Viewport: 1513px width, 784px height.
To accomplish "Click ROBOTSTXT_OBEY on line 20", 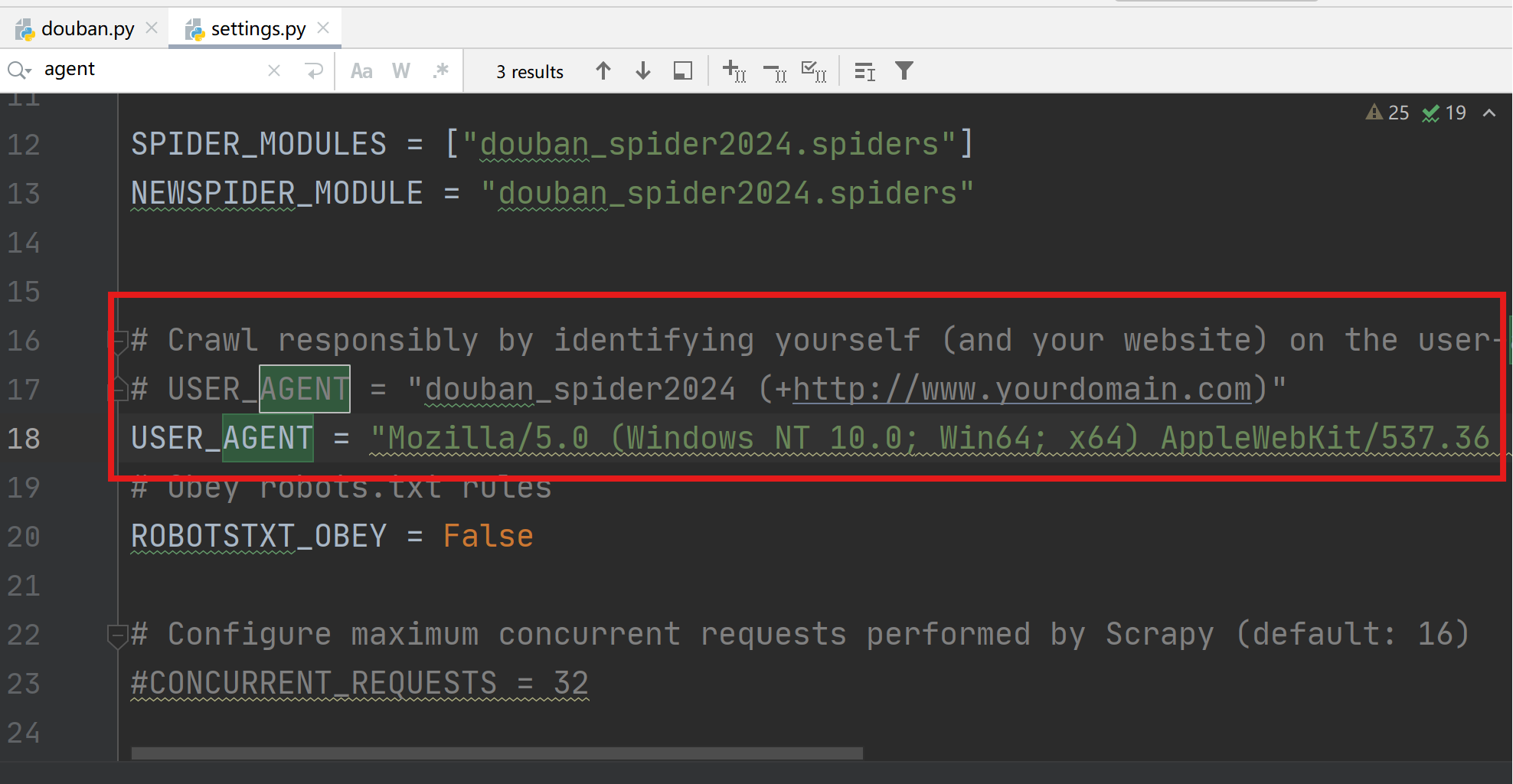I will coord(259,536).
